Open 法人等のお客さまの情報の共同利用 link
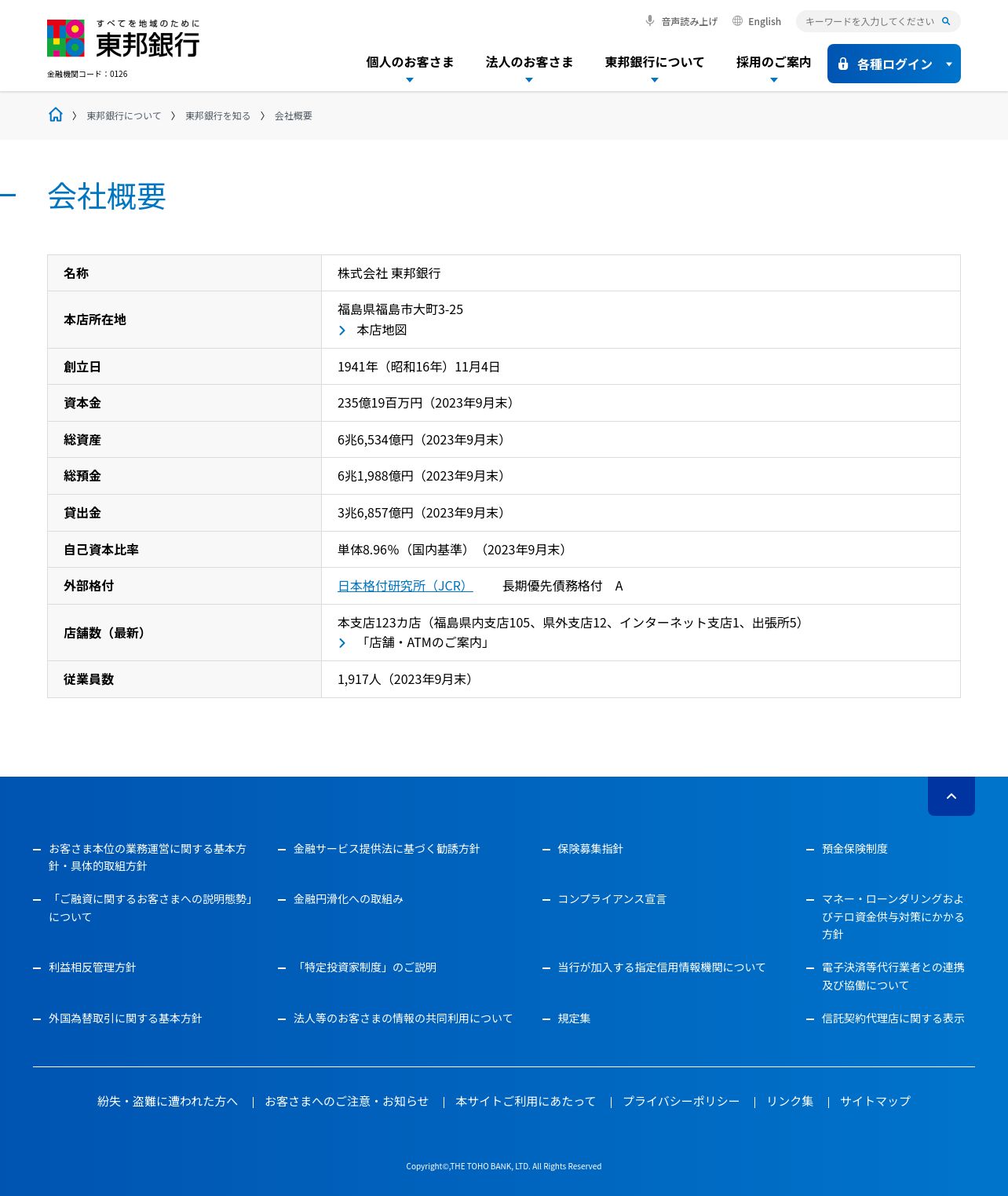The height and width of the screenshot is (1196, 1008). click(x=403, y=1018)
